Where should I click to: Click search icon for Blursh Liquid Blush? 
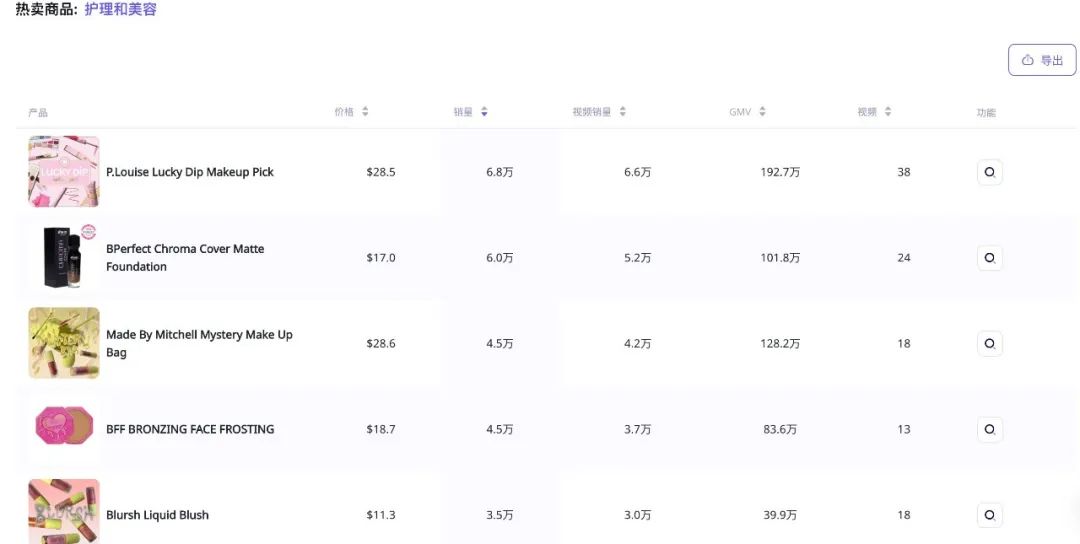click(990, 514)
